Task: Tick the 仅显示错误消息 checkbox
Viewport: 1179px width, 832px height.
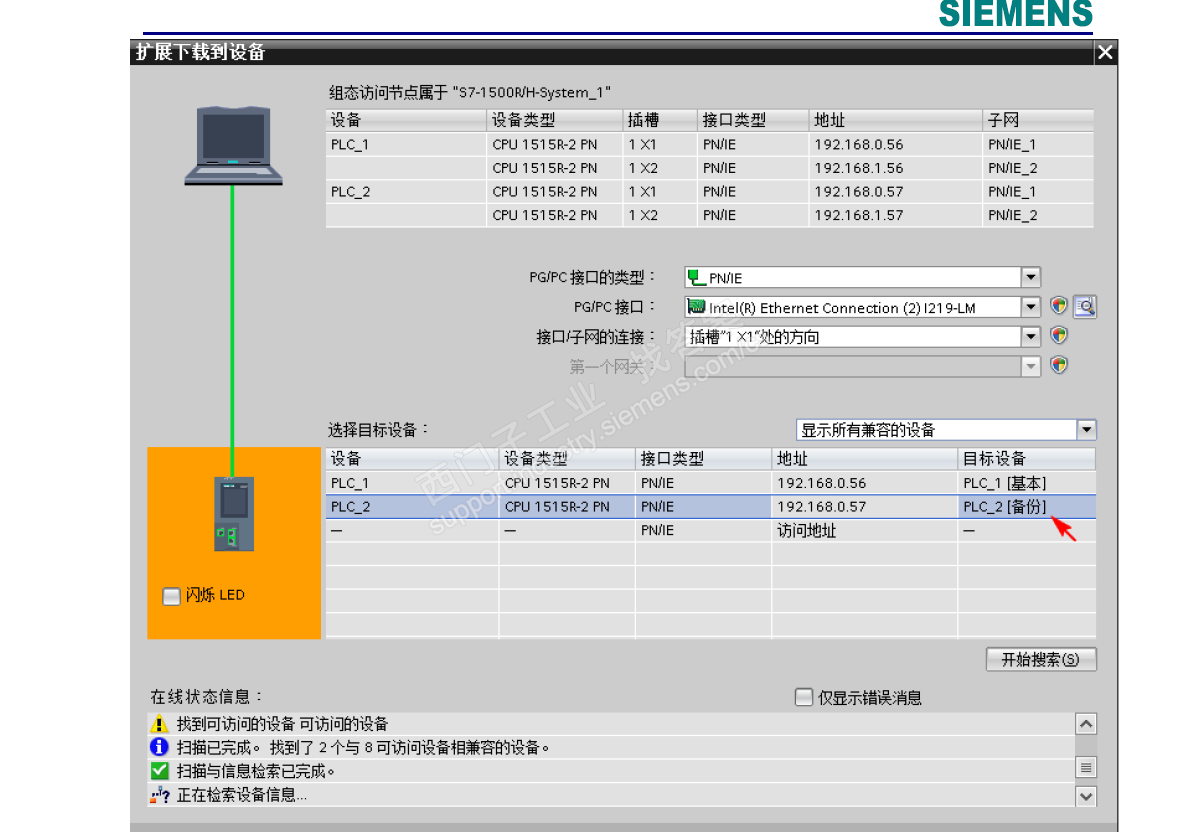Action: [x=804, y=697]
